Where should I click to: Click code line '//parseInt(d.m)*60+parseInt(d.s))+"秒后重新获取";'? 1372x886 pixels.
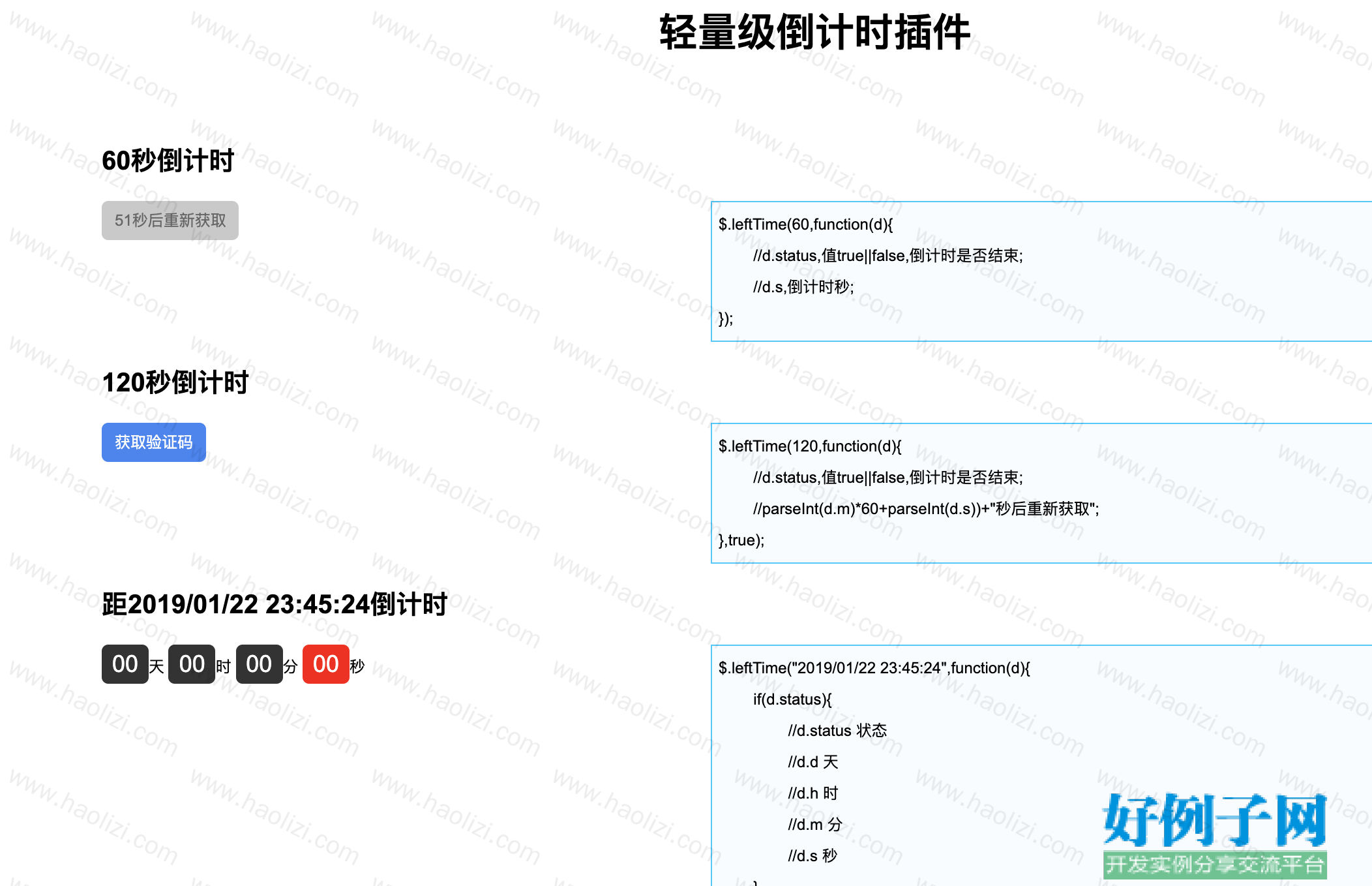926,509
